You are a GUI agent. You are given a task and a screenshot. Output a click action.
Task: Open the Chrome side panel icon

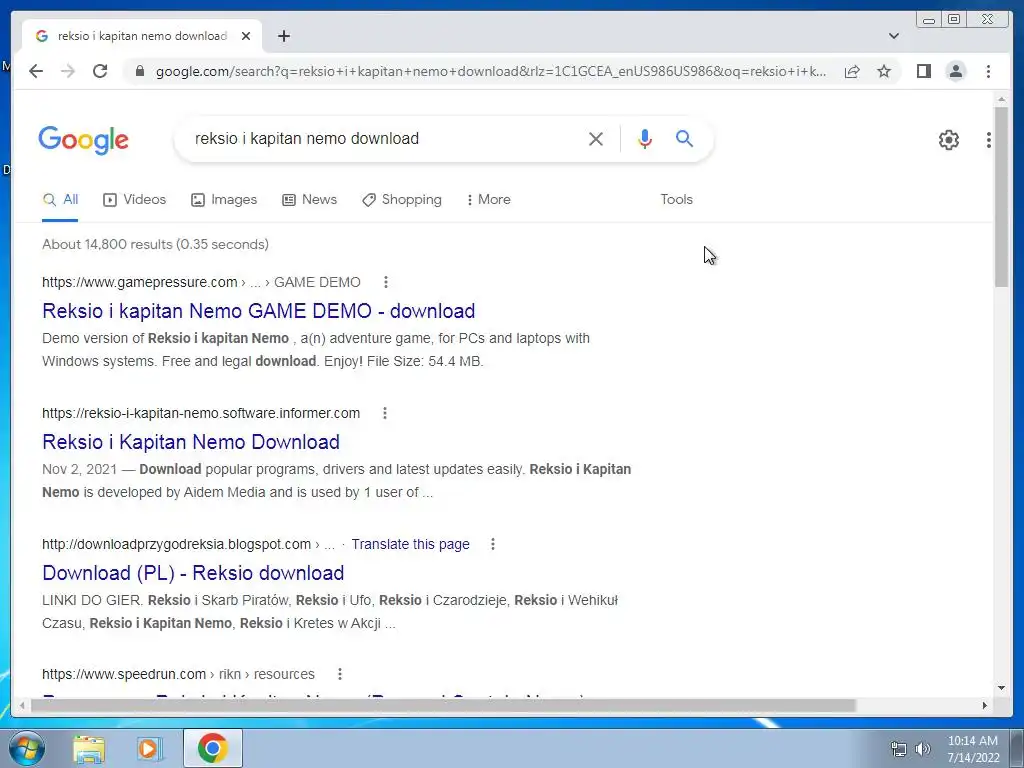point(923,71)
